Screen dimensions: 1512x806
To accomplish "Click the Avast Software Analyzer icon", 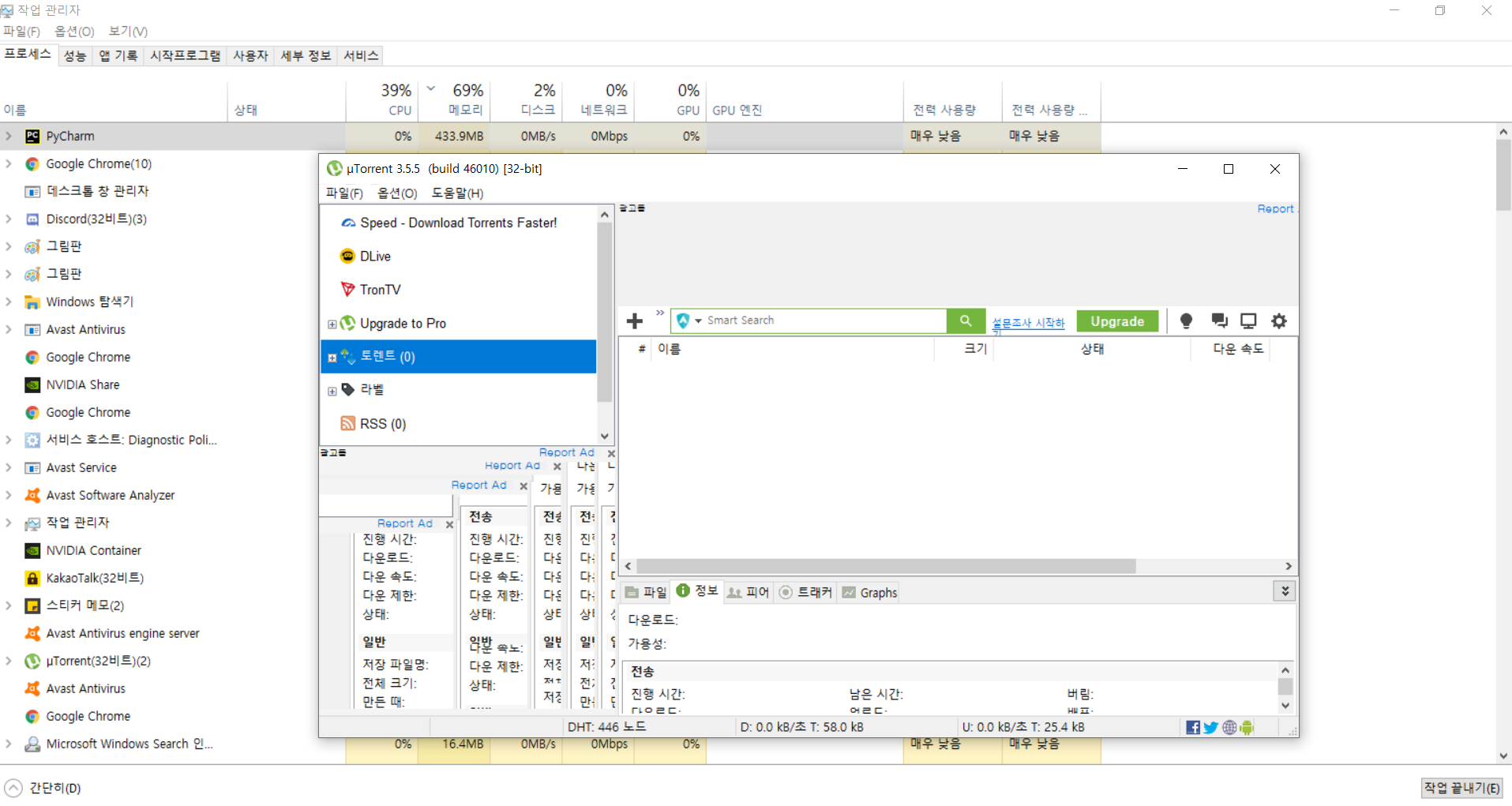I will click(32, 495).
